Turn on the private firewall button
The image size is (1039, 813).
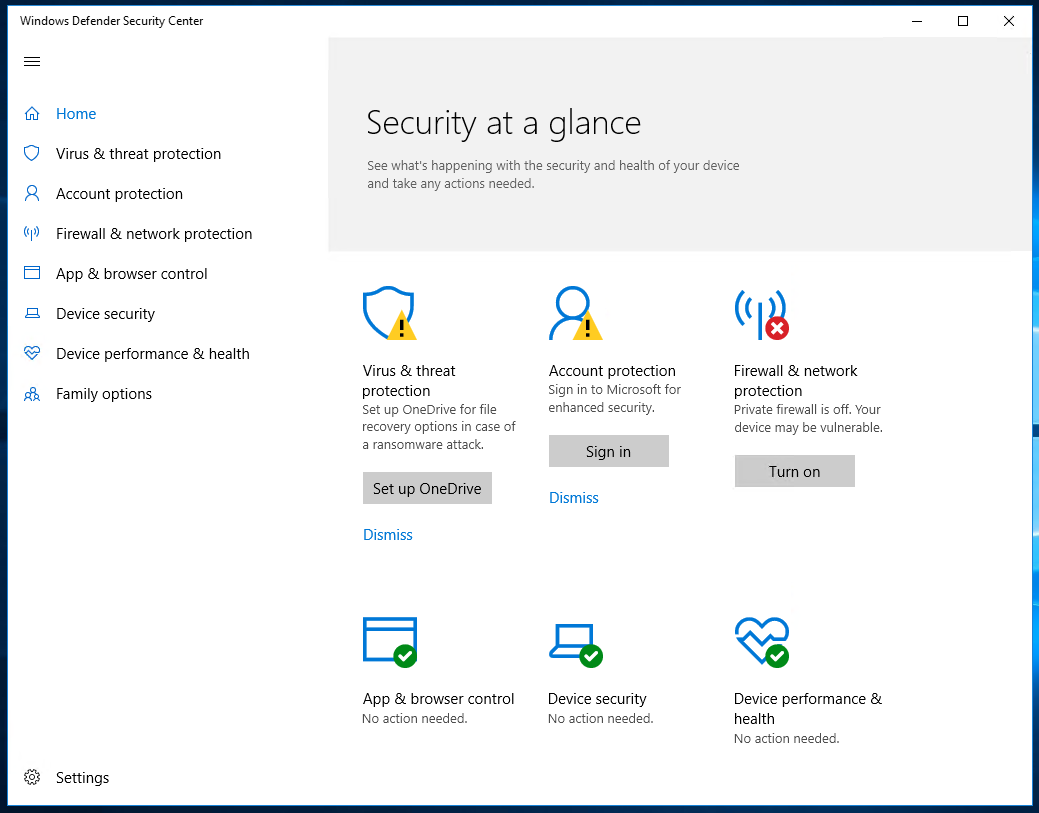tap(794, 471)
